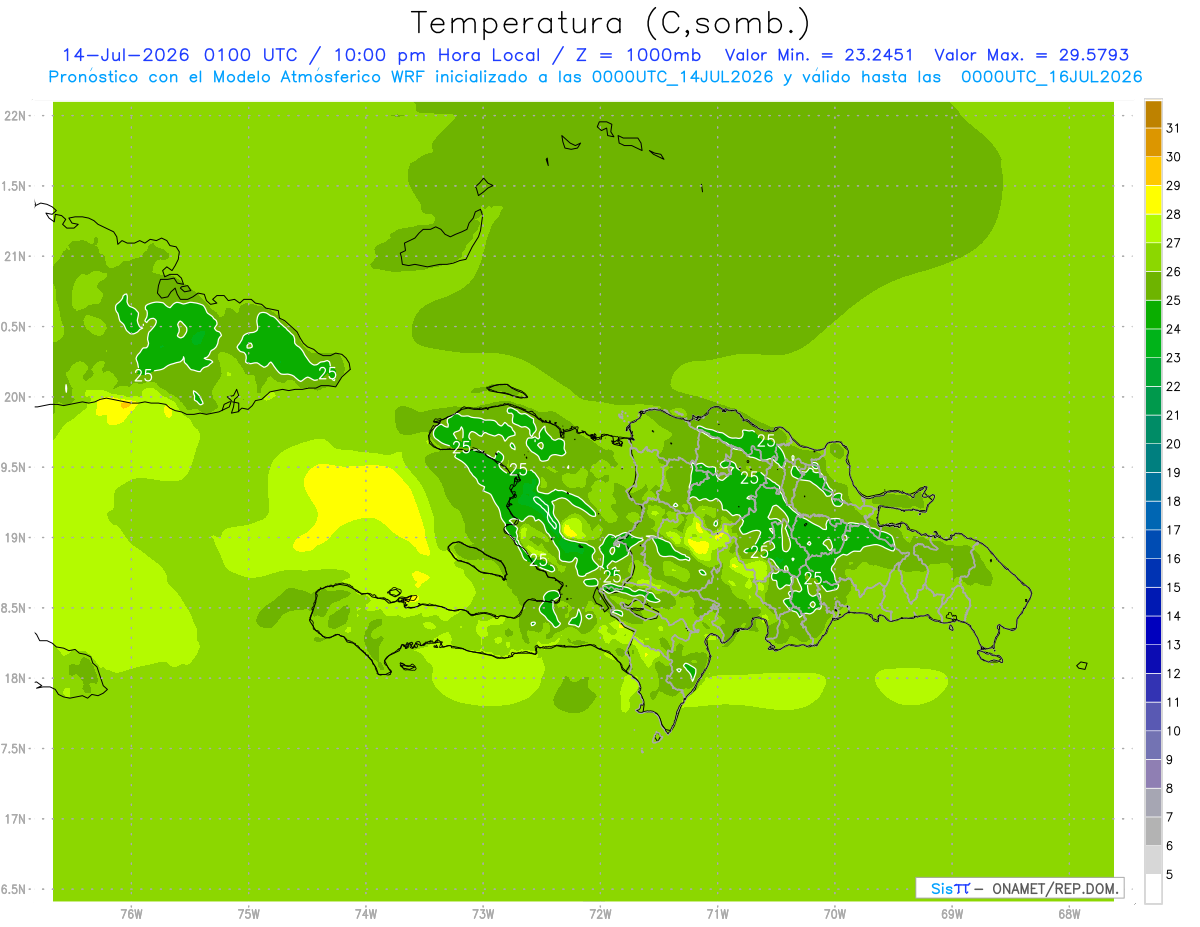Click the '25' value on the color legend
1200x927 pixels.
click(1174, 300)
